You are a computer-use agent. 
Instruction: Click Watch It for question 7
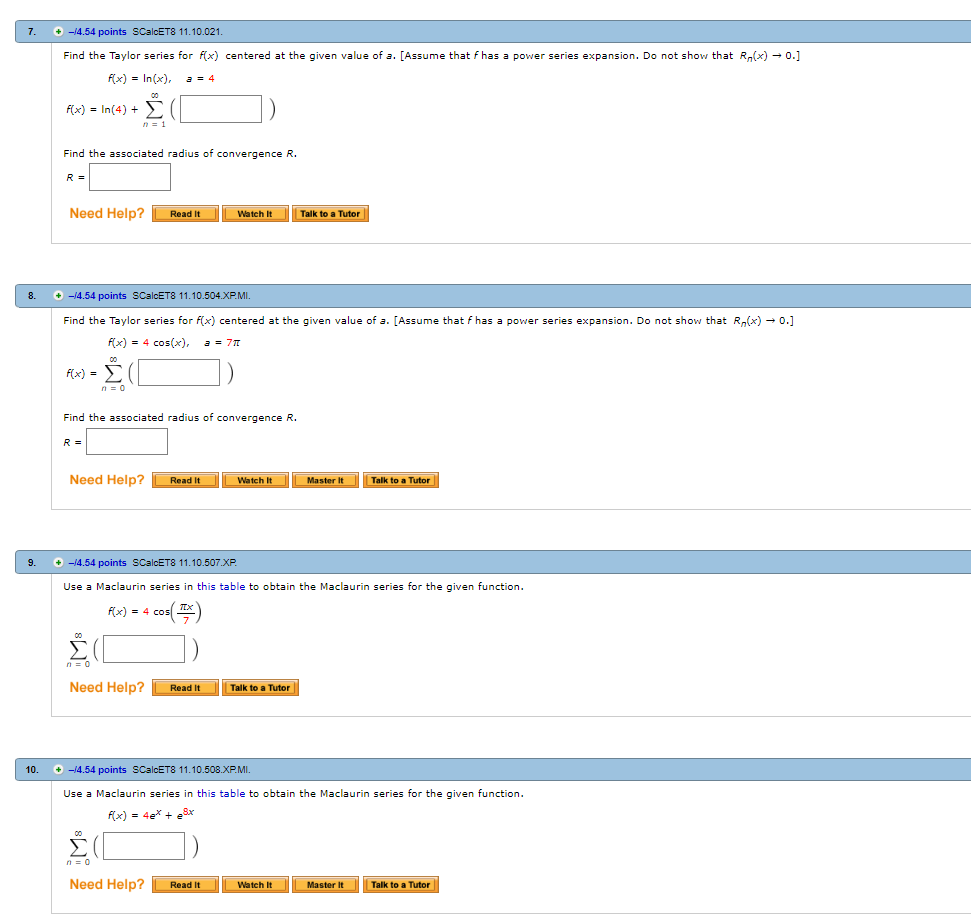point(255,213)
